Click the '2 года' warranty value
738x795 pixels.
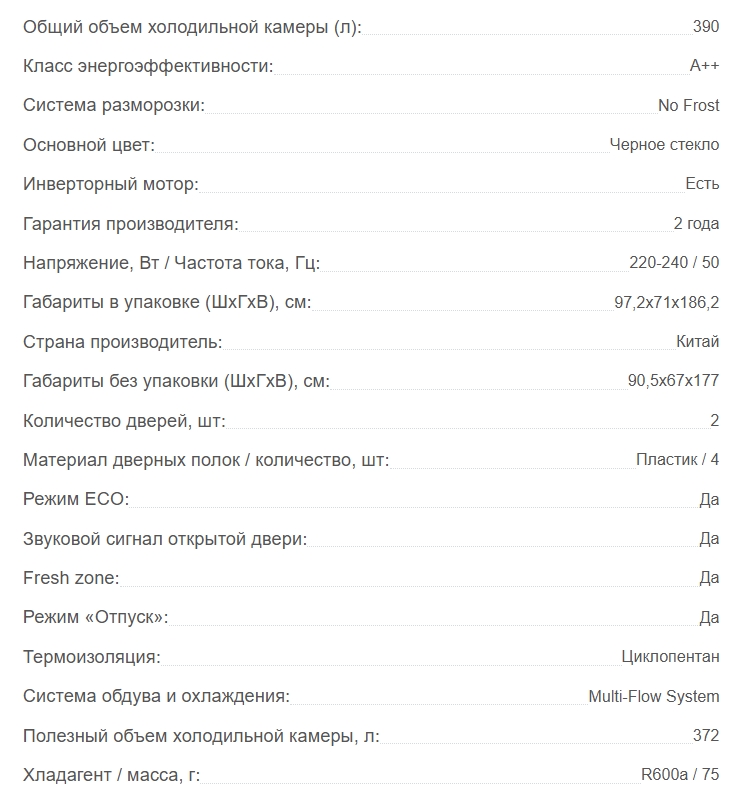coord(696,223)
